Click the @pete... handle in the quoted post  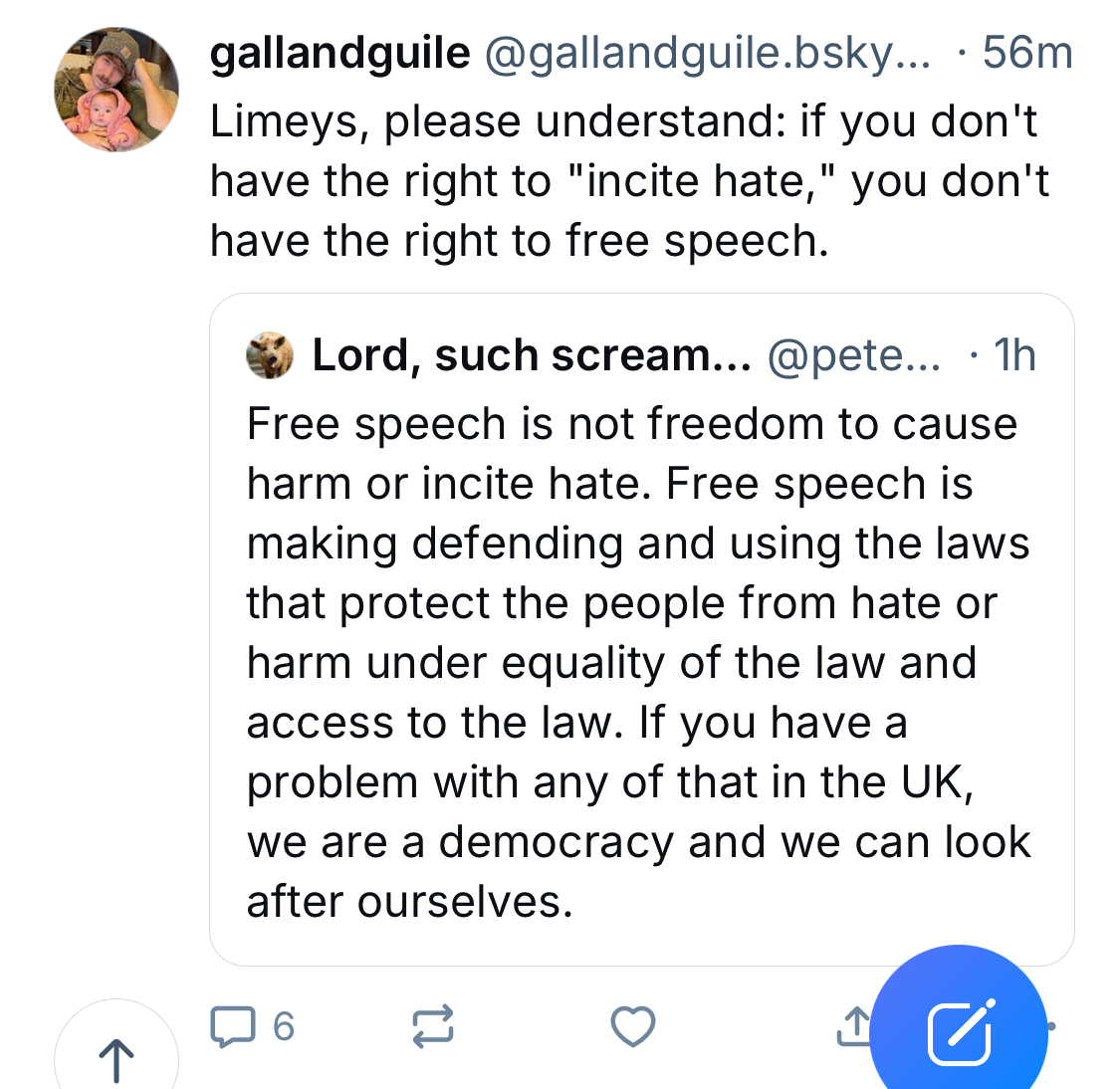click(853, 355)
